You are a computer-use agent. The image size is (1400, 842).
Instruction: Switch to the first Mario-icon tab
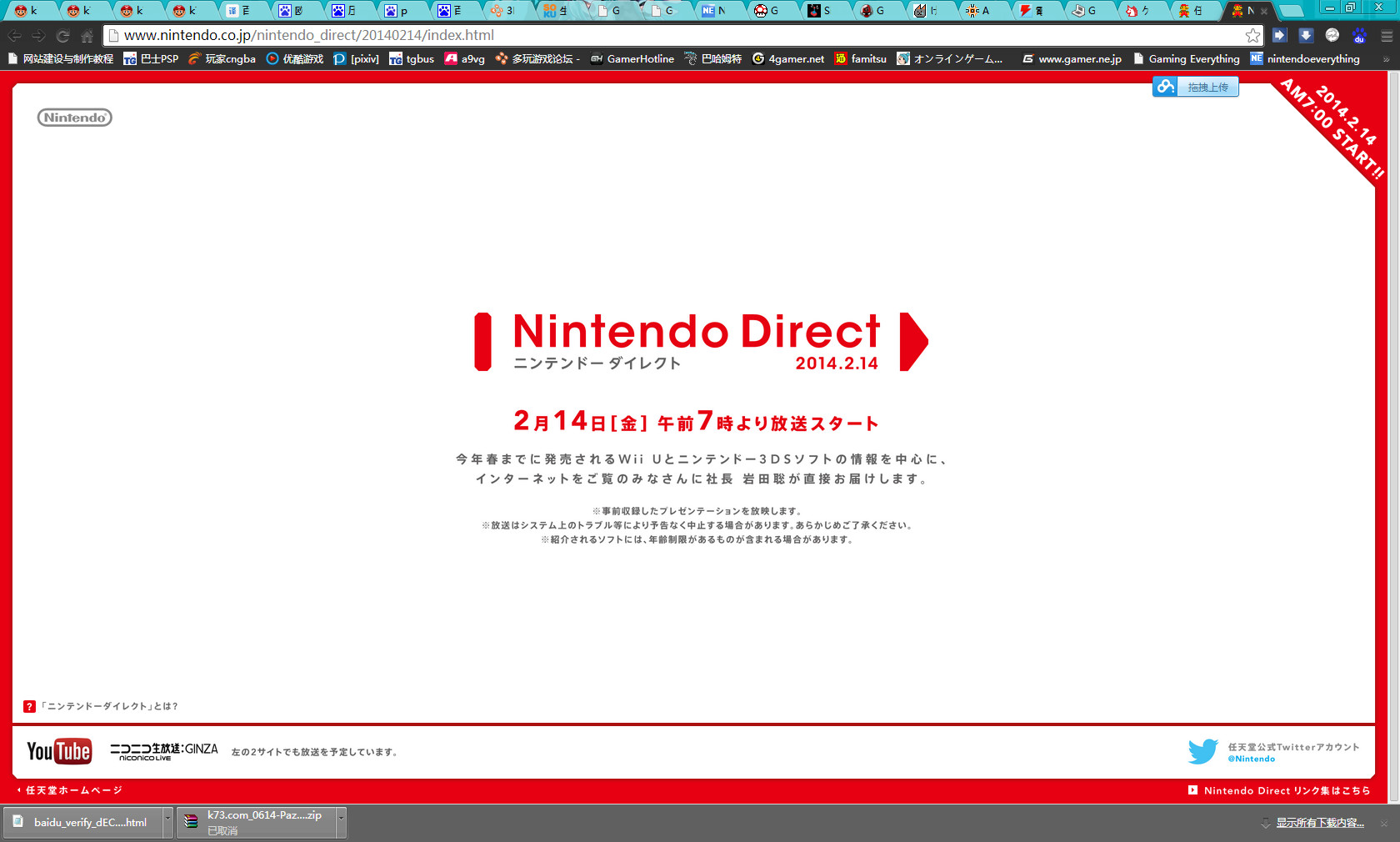point(29,11)
